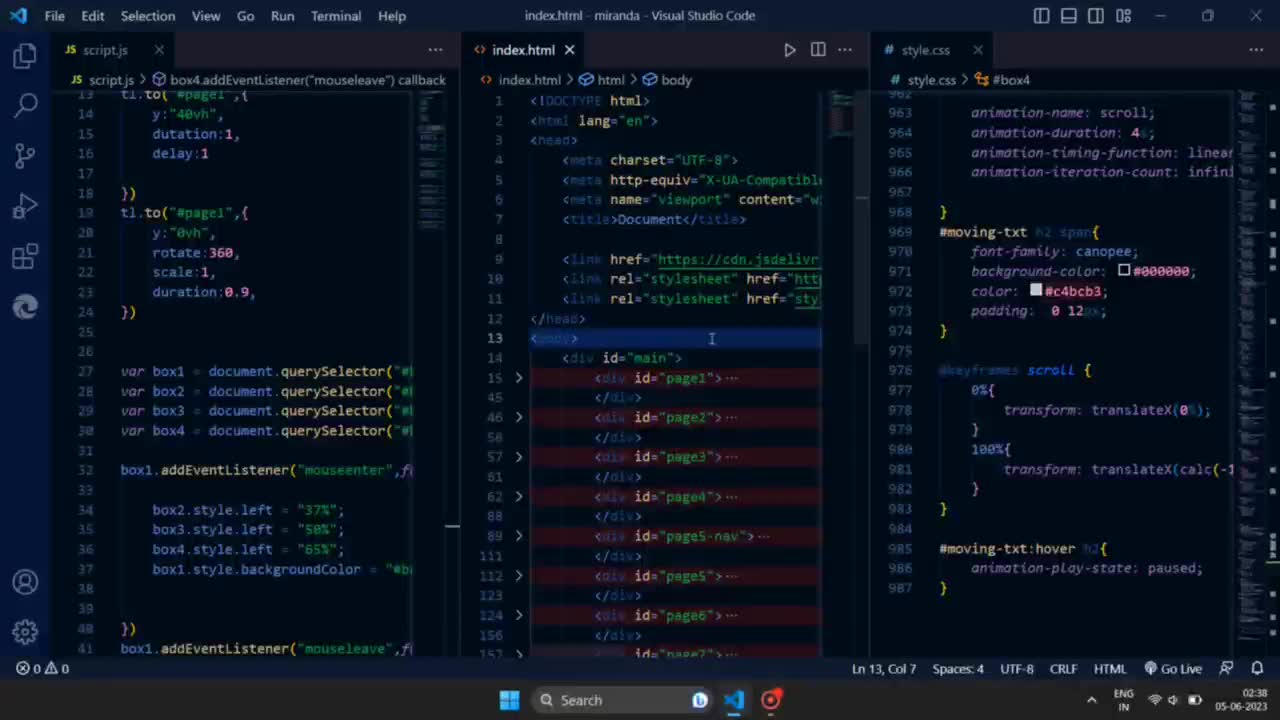Expand the folded page5 div
The height and width of the screenshot is (720, 1280).
(519, 576)
